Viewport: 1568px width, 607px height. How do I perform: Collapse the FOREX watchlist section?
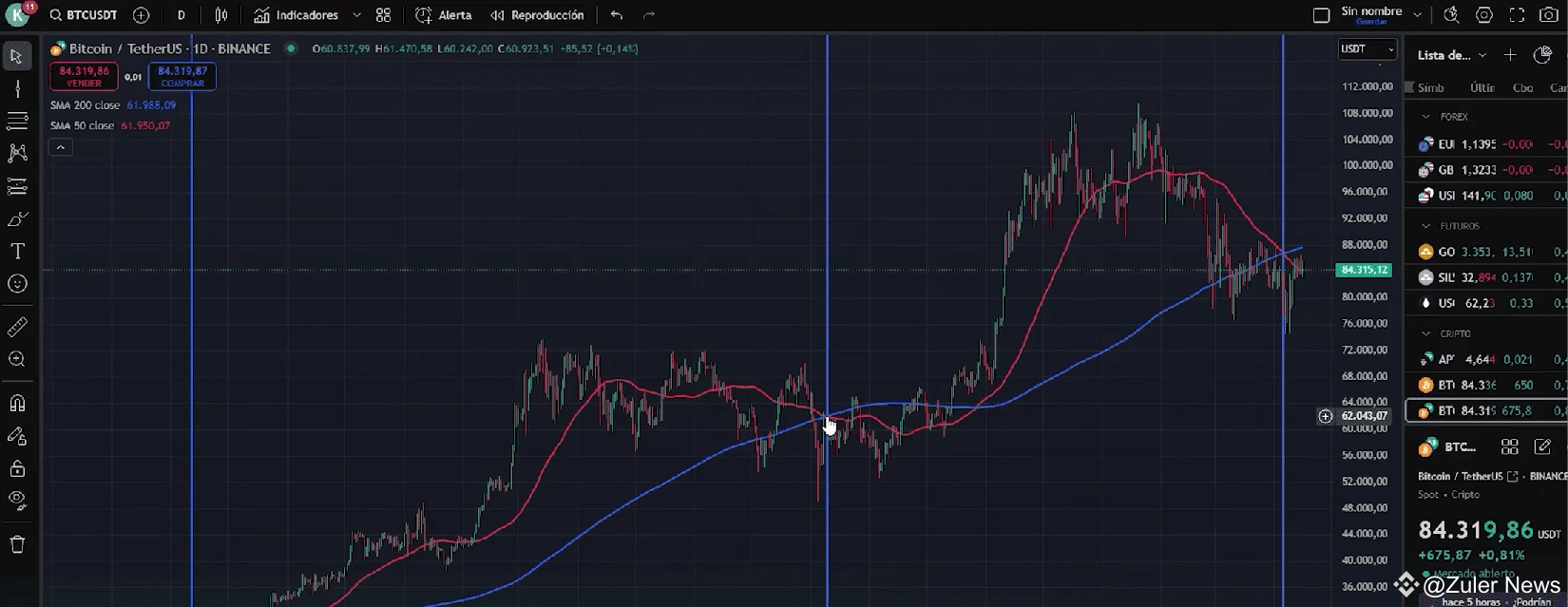1426,117
